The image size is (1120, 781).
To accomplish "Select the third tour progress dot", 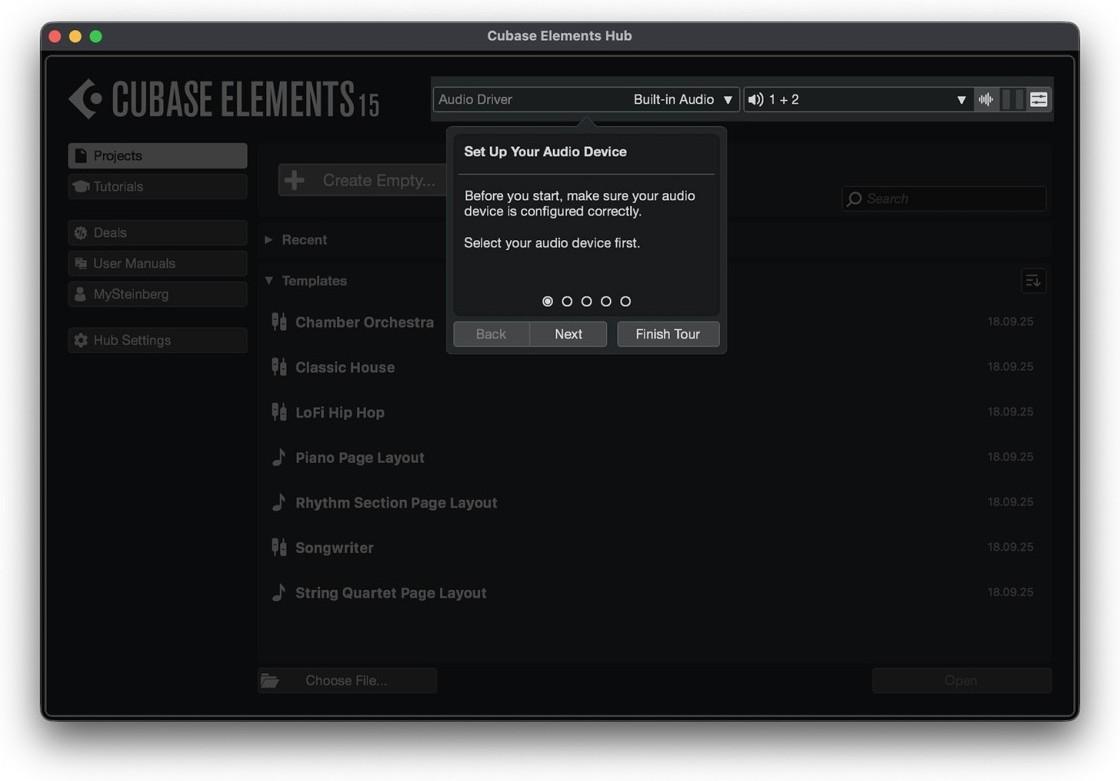I will [x=586, y=300].
